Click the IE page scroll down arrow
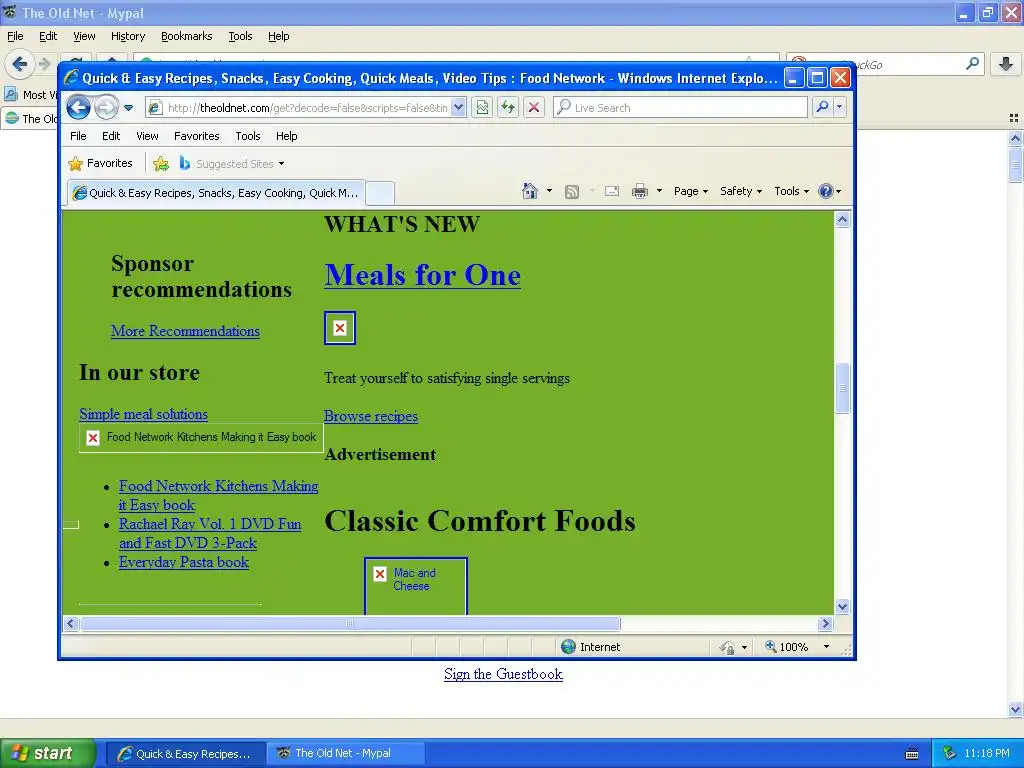The image size is (1024, 768). click(x=842, y=607)
